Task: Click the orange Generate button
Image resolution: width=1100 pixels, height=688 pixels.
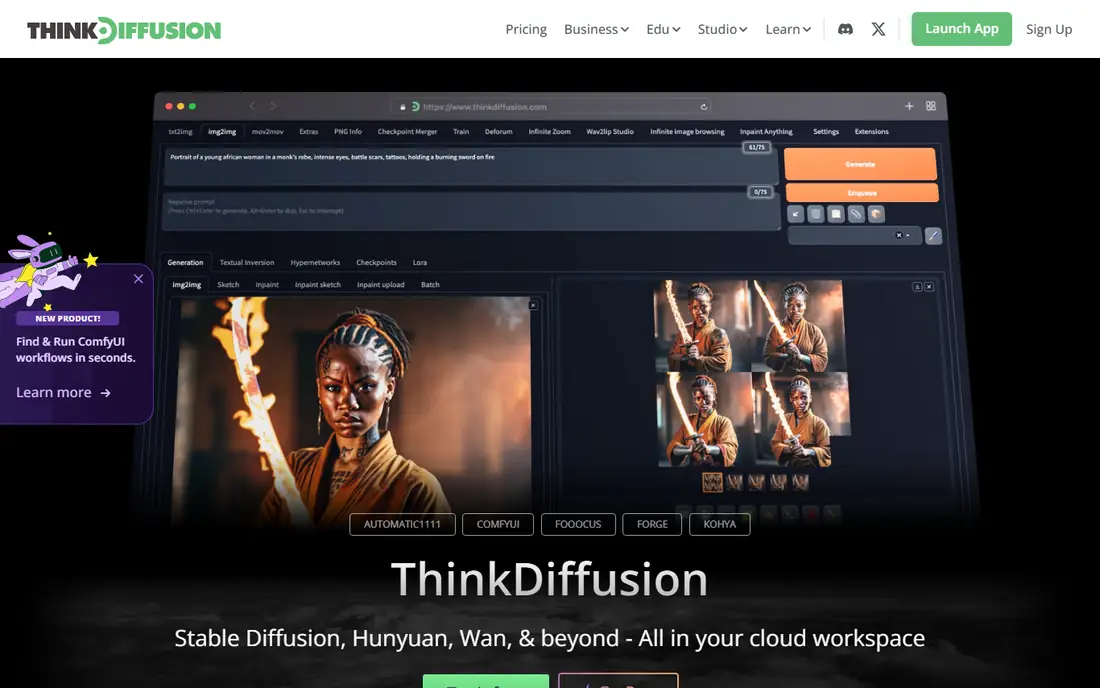Action: click(860, 164)
